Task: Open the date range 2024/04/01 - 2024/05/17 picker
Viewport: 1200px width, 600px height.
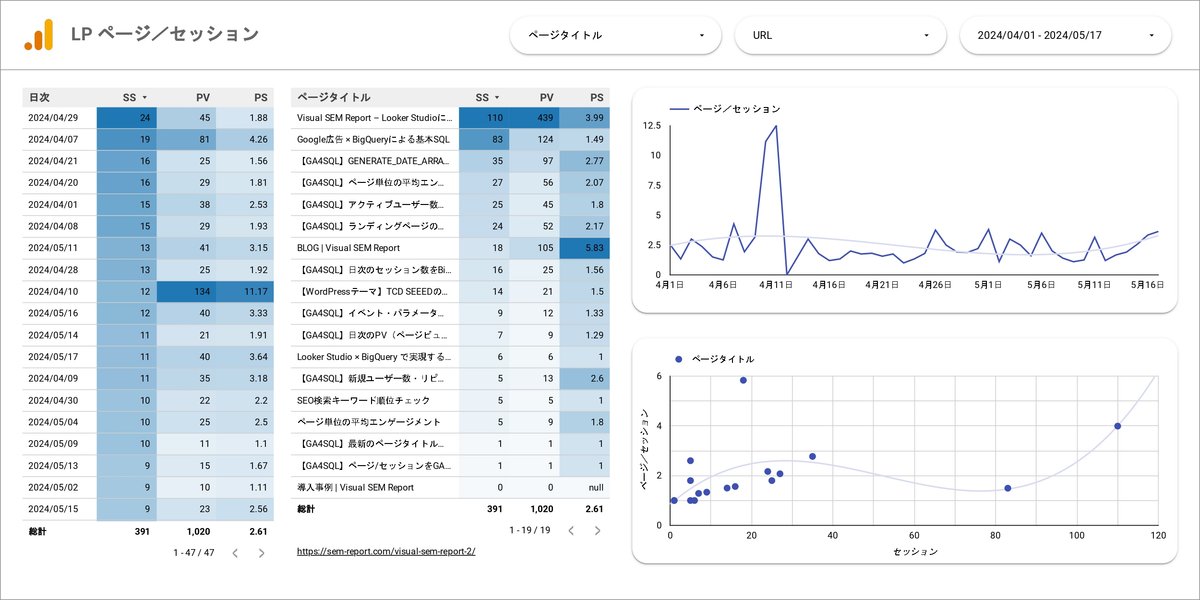Action: coord(1065,35)
